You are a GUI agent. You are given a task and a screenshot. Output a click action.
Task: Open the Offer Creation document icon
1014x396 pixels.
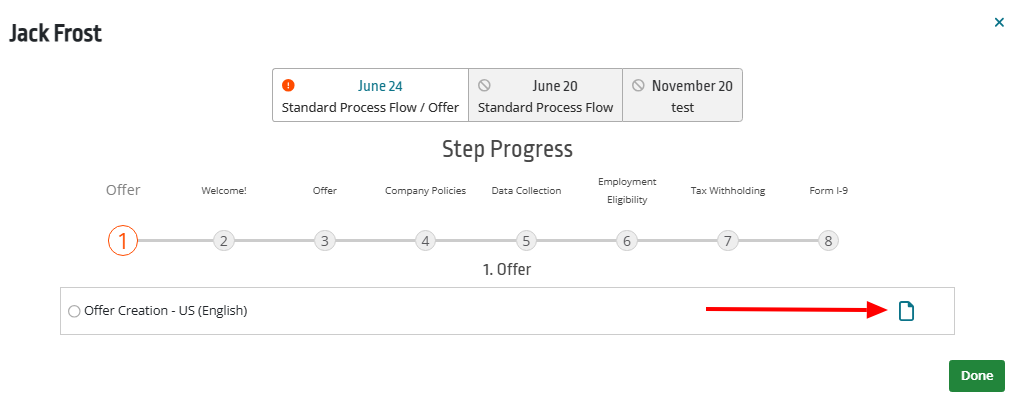[907, 311]
